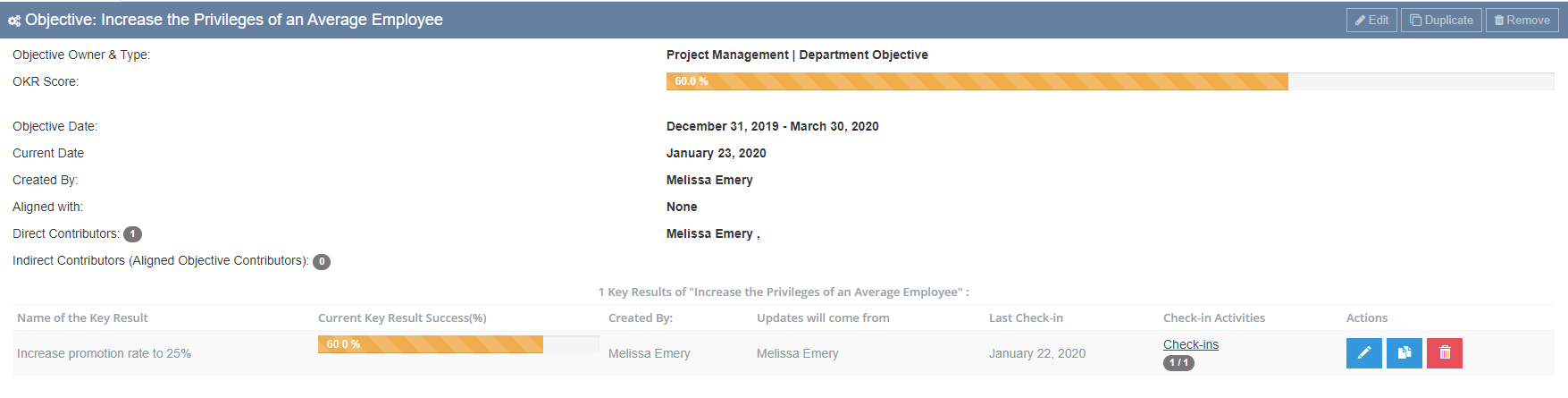This screenshot has width=1568, height=398.
Task: Click the Indirect Contributors count badge
Action: (x=322, y=262)
